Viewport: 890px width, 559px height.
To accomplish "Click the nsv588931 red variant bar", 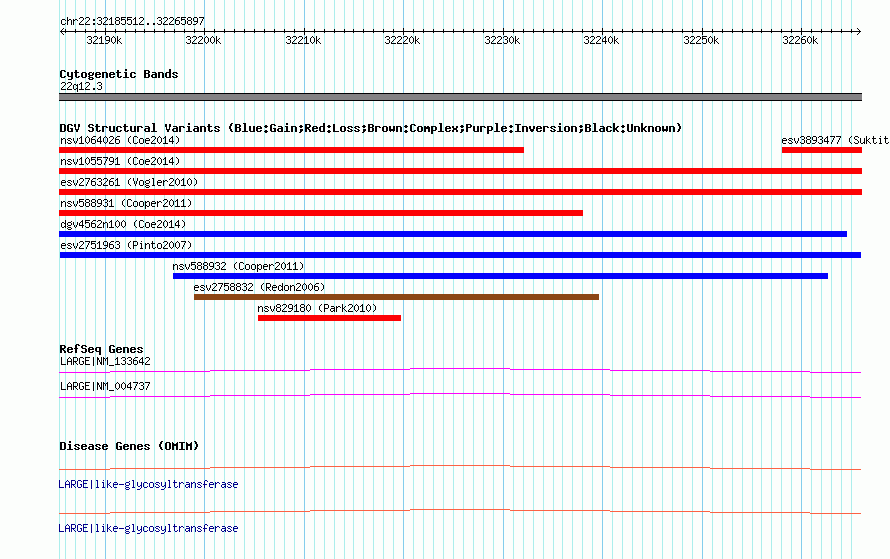I will (x=321, y=213).
